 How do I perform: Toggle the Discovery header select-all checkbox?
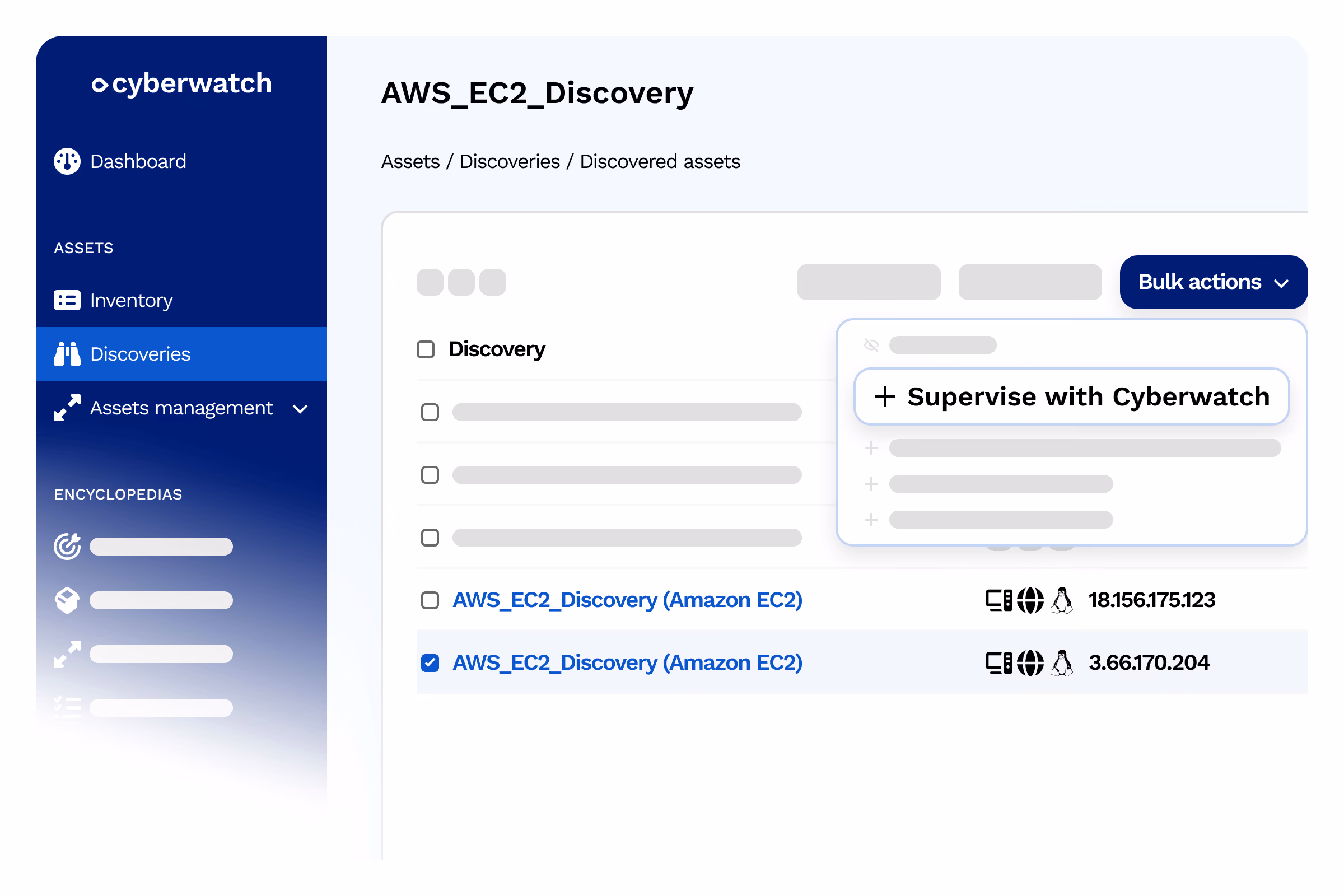(x=426, y=349)
